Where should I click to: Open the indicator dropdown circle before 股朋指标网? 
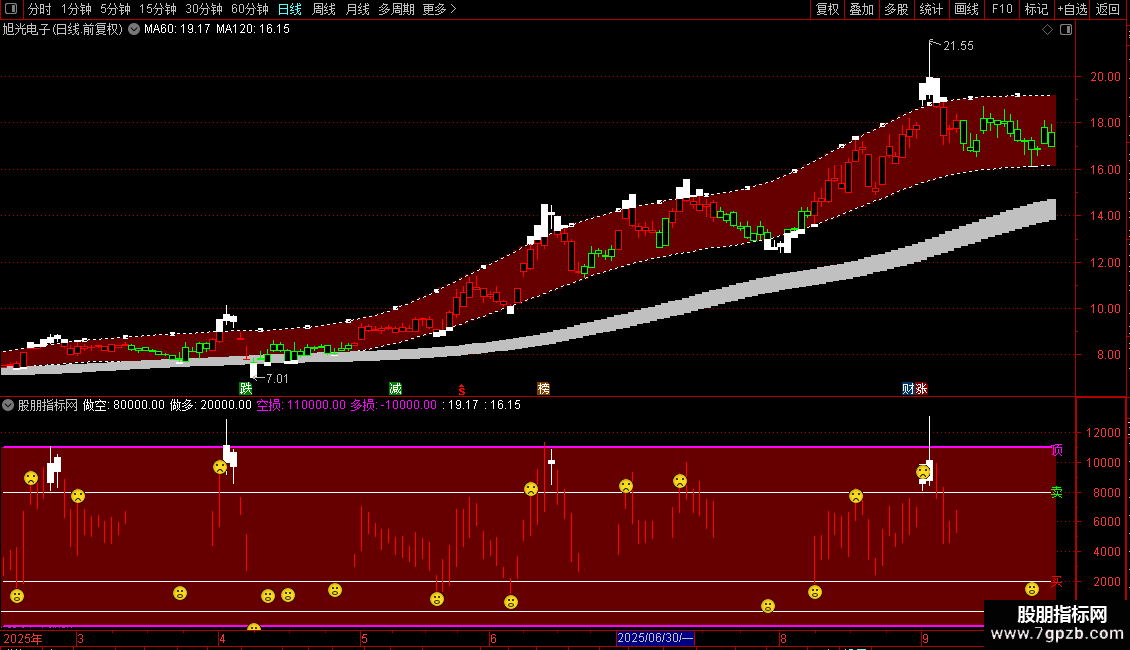(x=8, y=405)
